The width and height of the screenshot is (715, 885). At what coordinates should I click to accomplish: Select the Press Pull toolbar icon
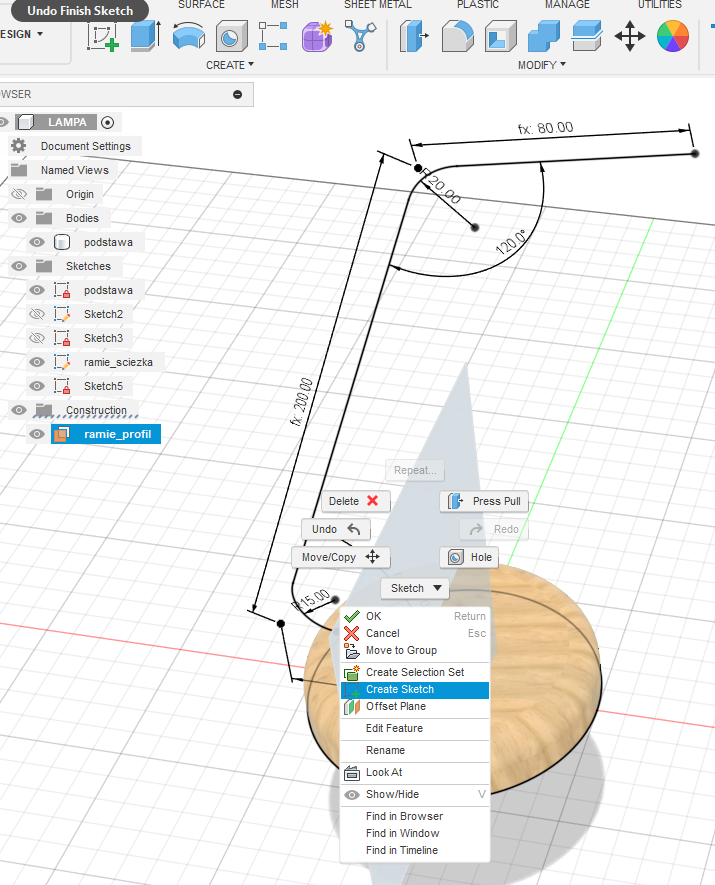(413, 36)
